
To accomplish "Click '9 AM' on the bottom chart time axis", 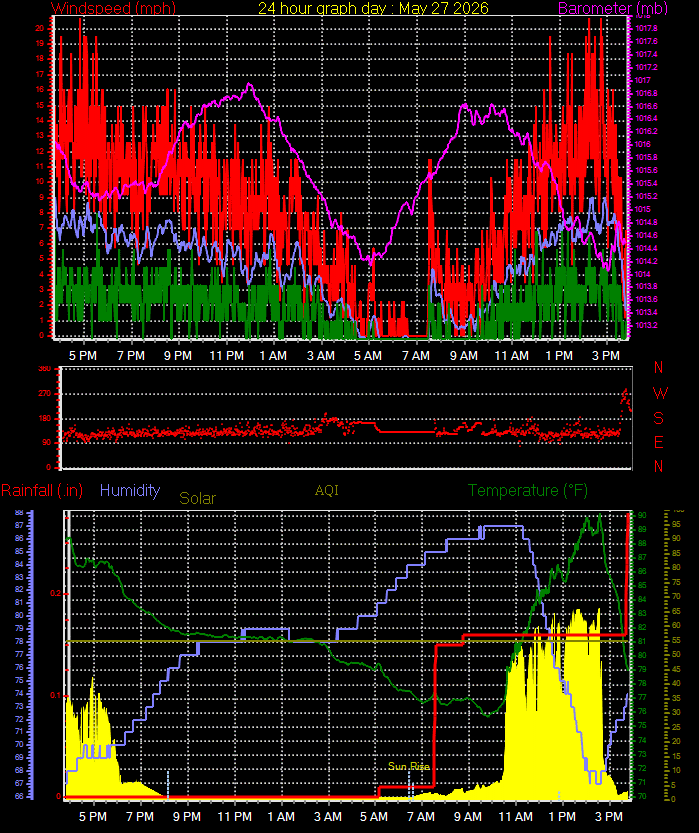I will click(468, 817).
